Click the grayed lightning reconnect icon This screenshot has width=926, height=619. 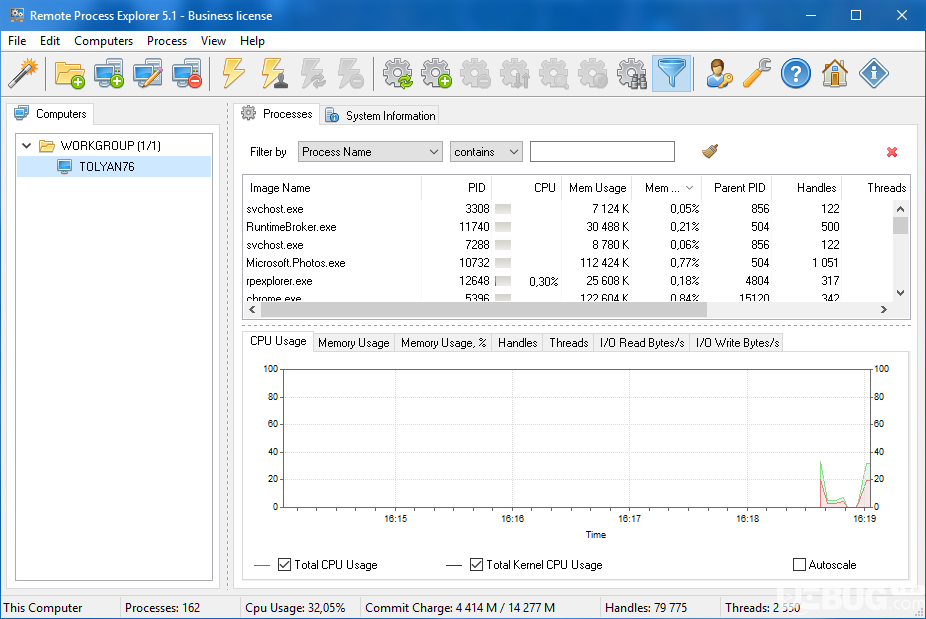pos(313,74)
